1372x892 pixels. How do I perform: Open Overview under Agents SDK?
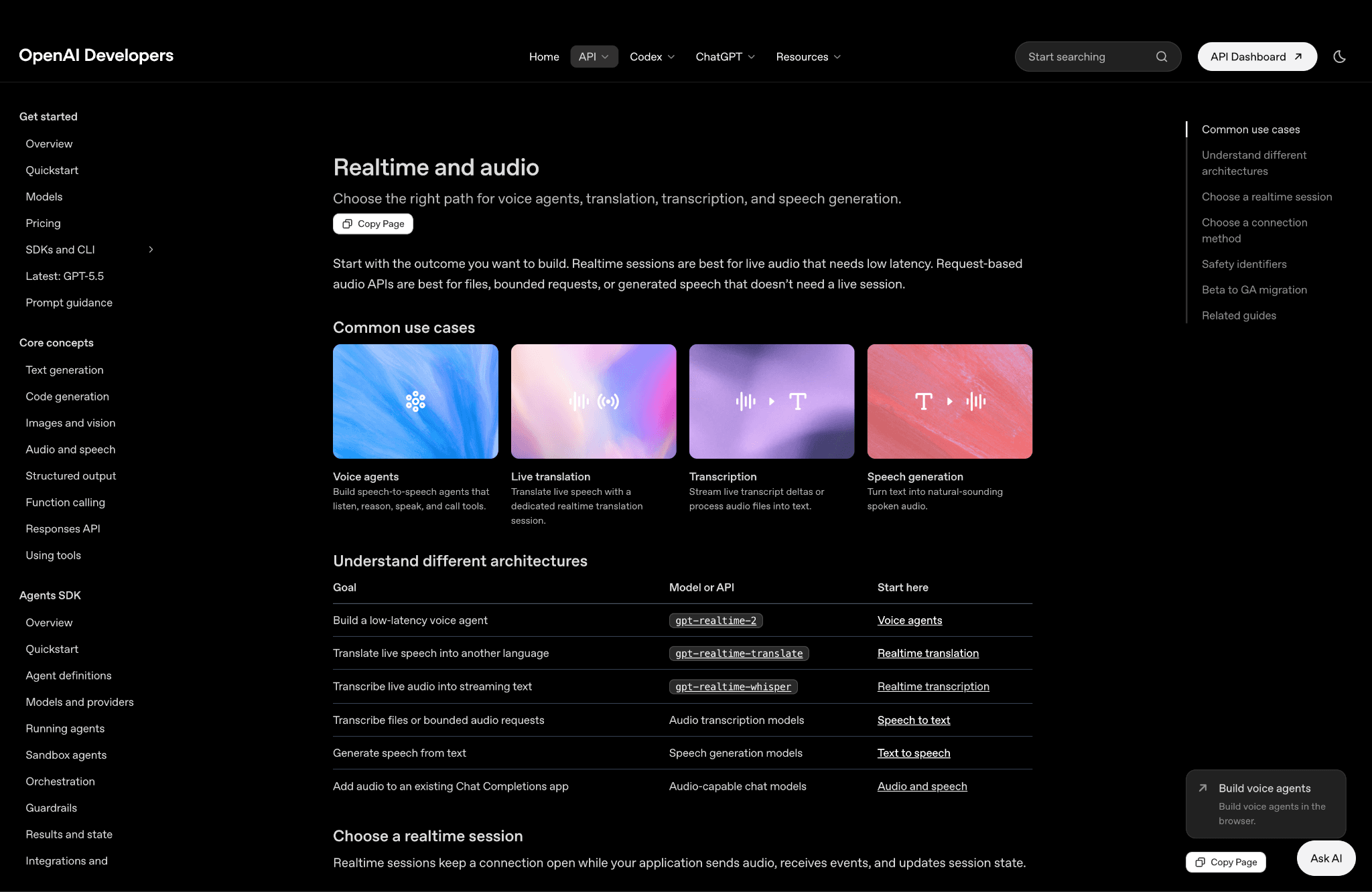coord(49,623)
